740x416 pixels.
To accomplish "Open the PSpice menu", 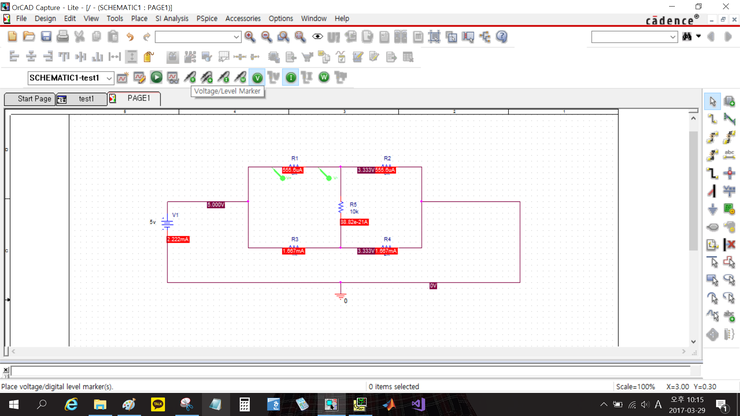I will coord(206,18).
